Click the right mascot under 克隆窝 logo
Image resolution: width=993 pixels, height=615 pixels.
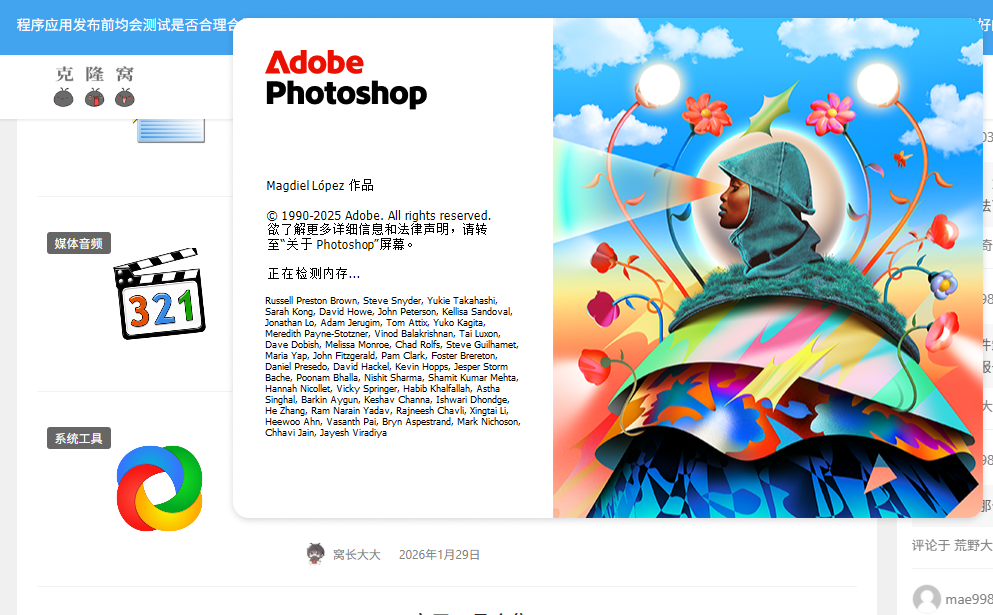125,98
